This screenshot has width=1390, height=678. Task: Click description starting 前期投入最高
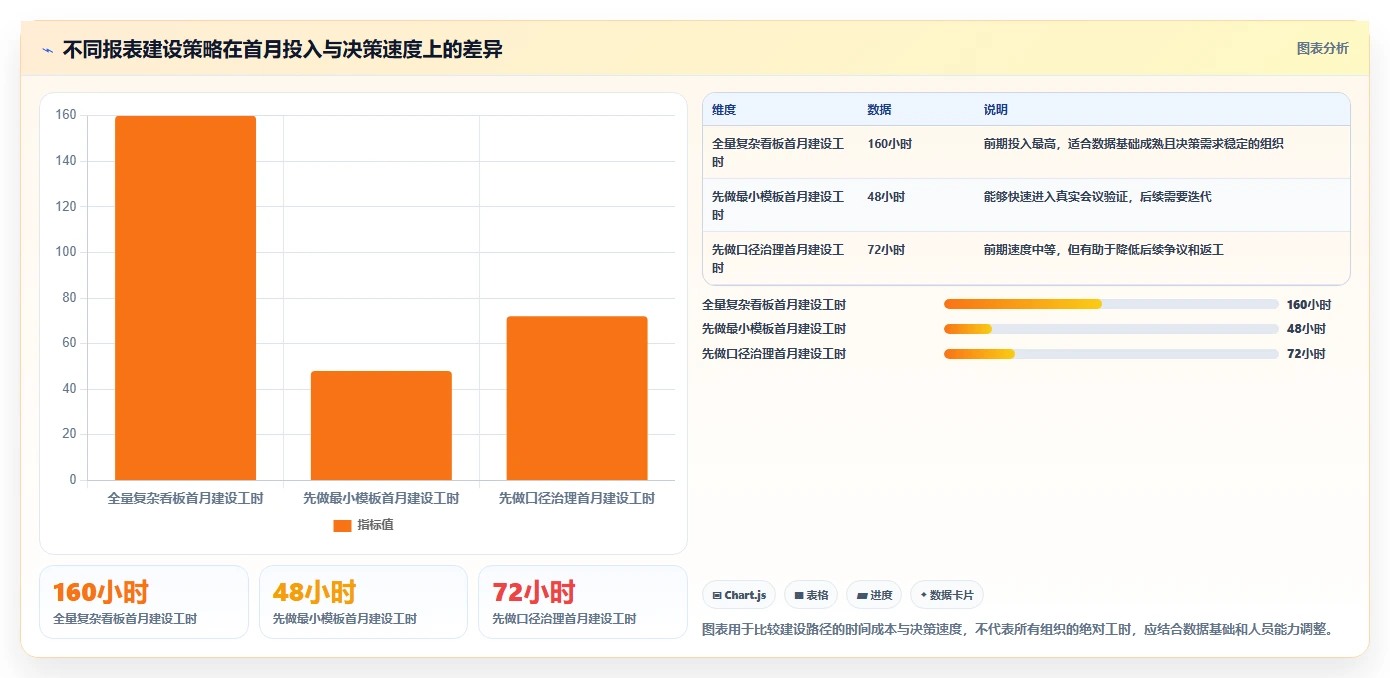coord(1133,144)
